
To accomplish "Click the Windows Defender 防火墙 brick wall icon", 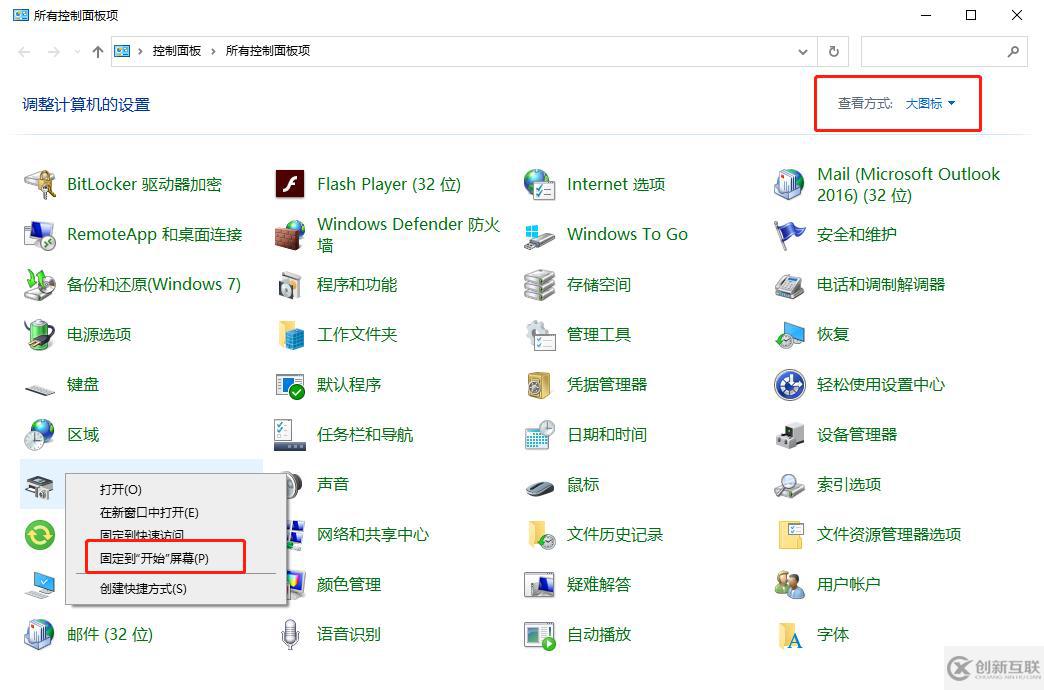I will point(290,234).
